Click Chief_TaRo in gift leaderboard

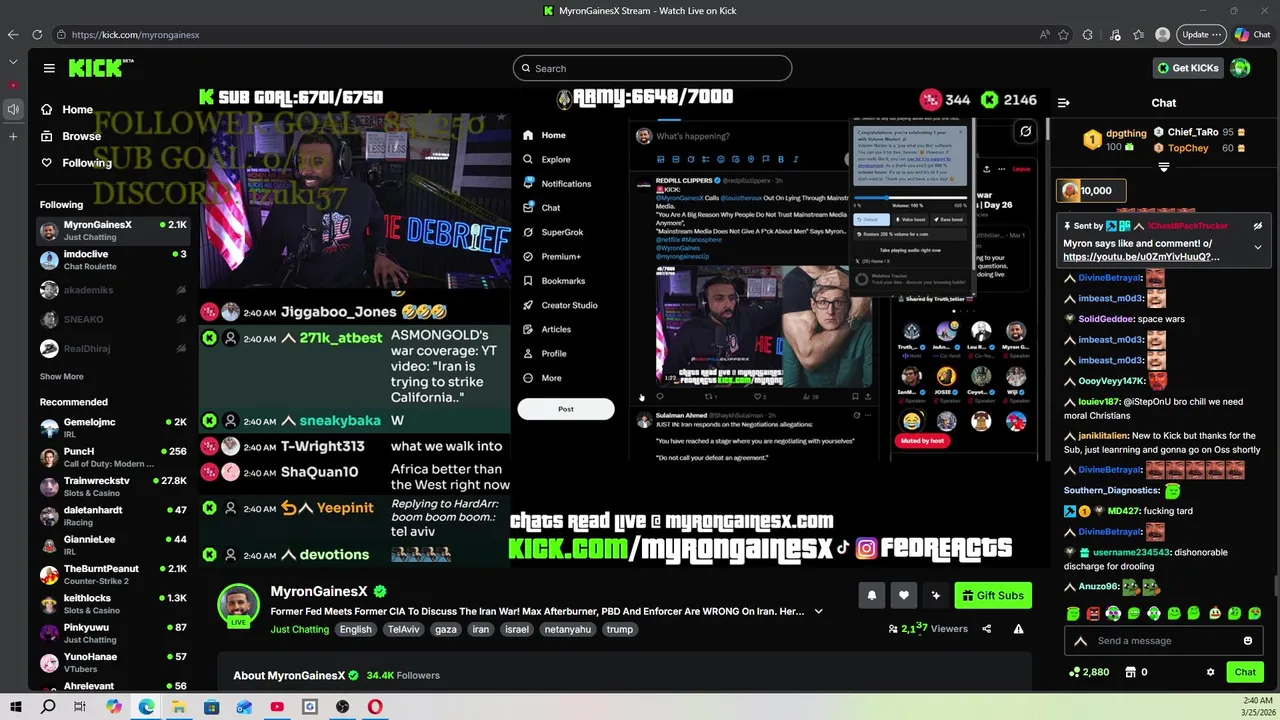point(1193,132)
